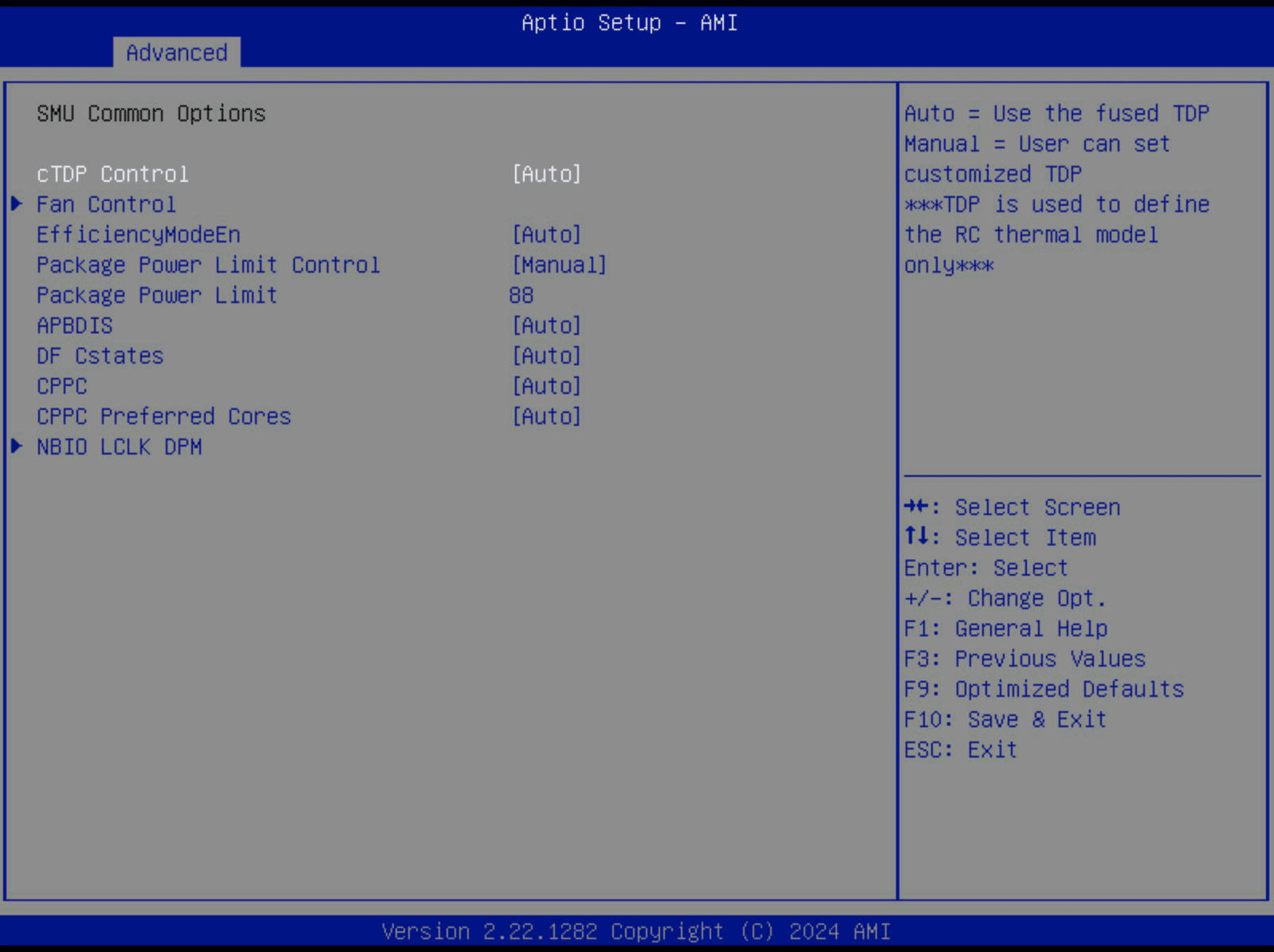Open the Advanced tab
Viewport: 1274px width, 952px height.
pyautogui.click(x=176, y=53)
